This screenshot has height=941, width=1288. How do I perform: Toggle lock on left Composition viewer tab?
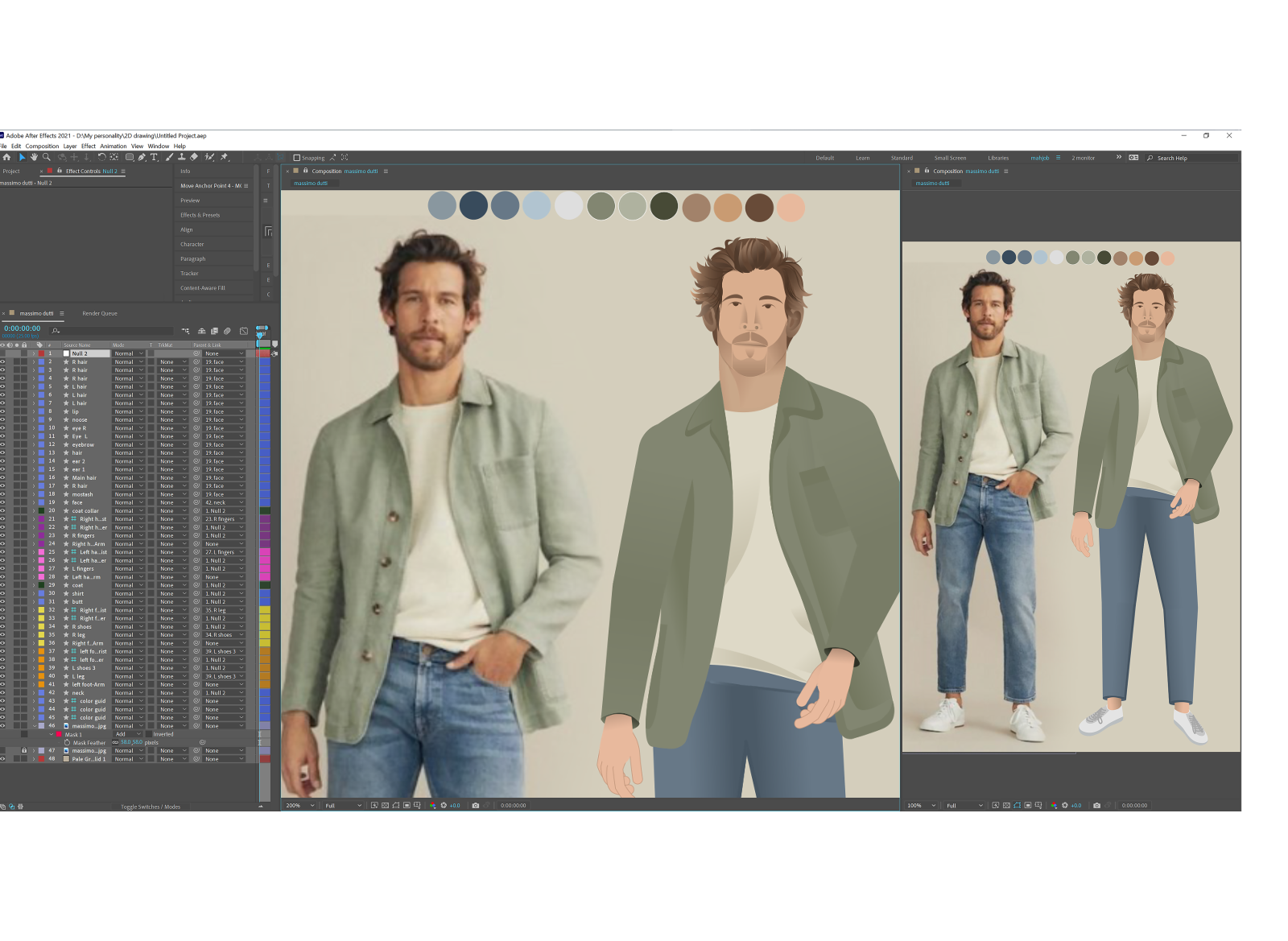tap(305, 171)
